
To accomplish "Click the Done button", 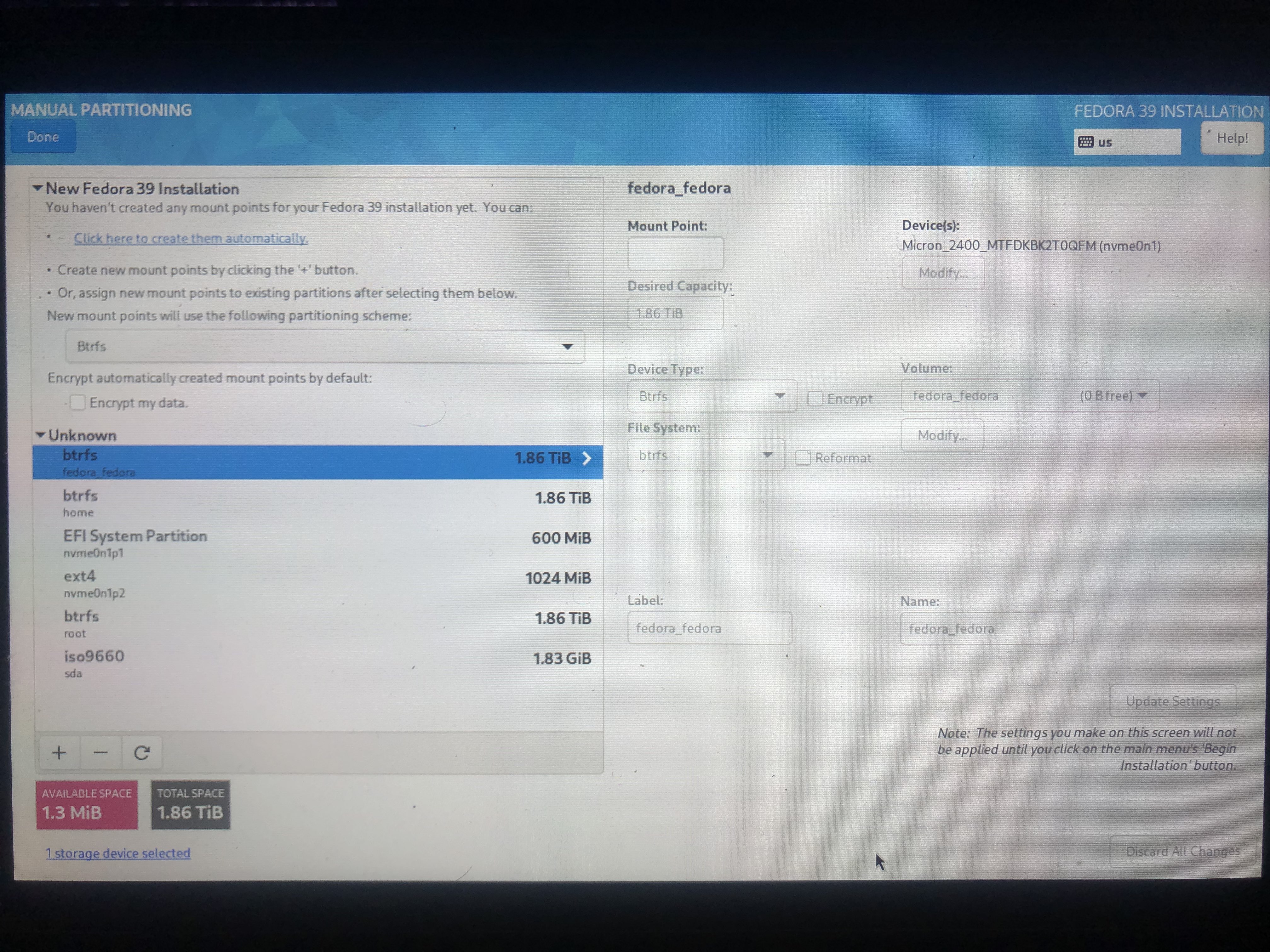I will pos(43,137).
